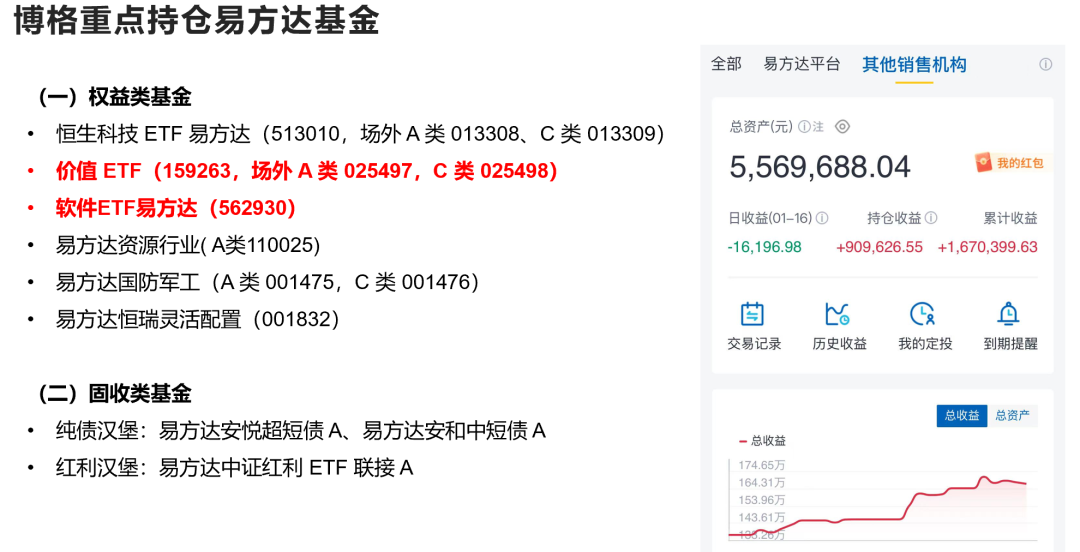This screenshot has width=1080, height=552.
Task: Open 历史收益 chart icon
Action: coord(838,314)
